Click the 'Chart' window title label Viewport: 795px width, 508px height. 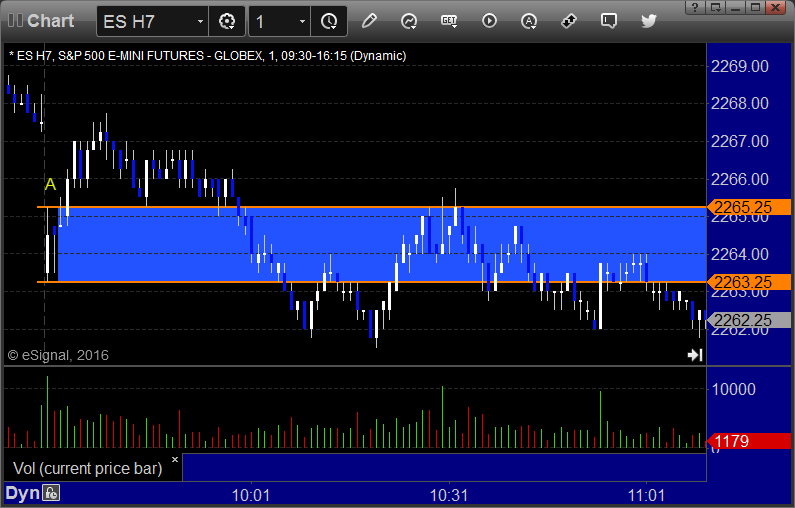pyautogui.click(x=51, y=21)
